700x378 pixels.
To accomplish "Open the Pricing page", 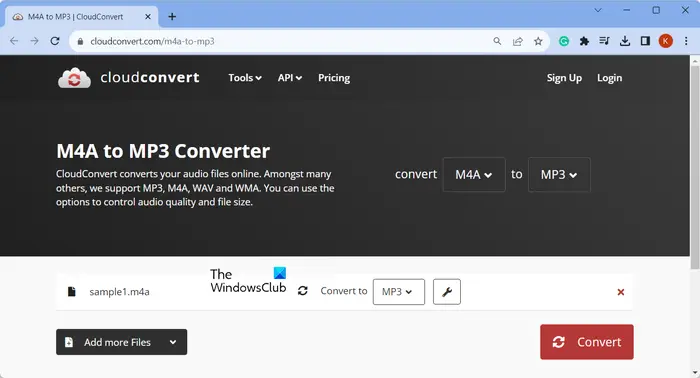I will 334,78.
